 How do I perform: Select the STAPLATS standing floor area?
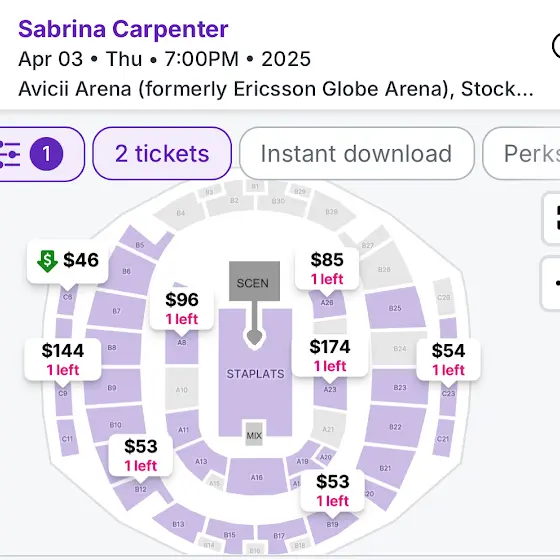[x=255, y=374]
